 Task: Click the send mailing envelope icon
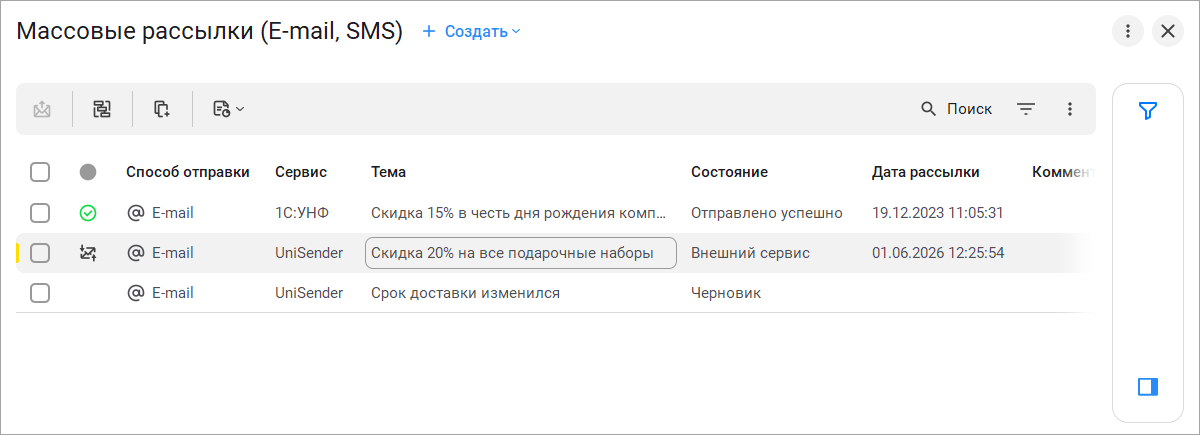pos(42,109)
